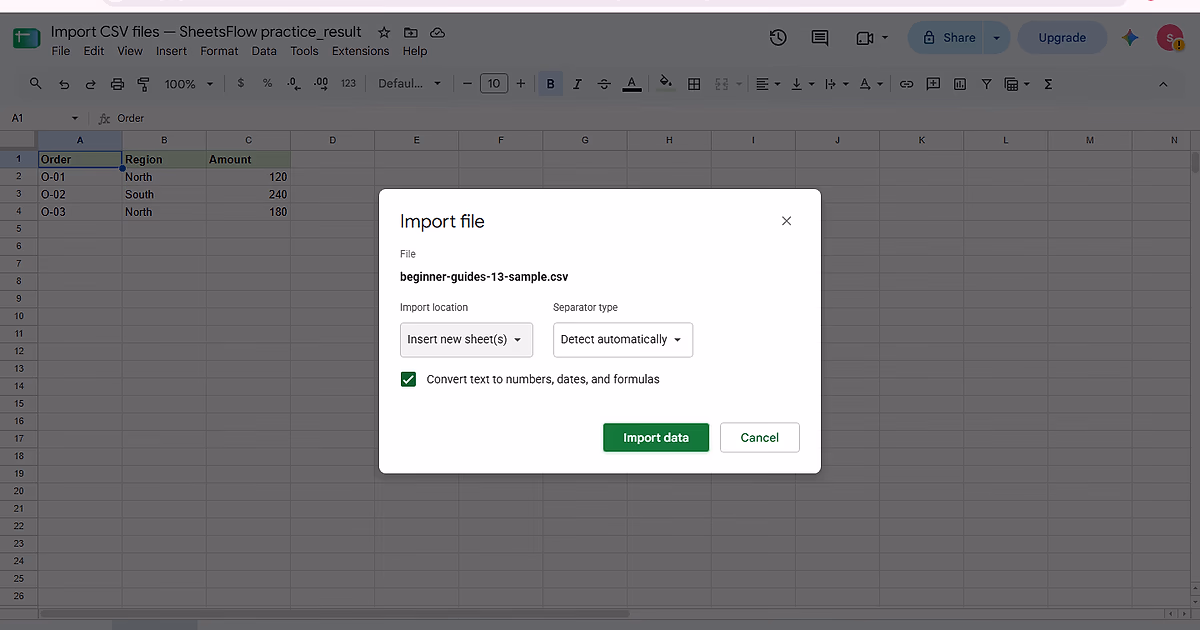This screenshot has height=630, width=1200.
Task: Click the font size 10 field
Action: pos(494,84)
